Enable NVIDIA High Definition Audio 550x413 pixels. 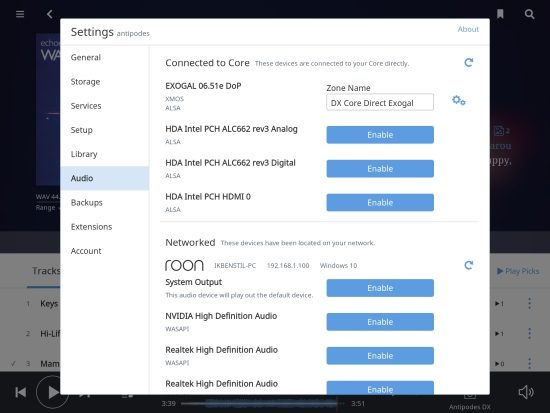(380, 322)
